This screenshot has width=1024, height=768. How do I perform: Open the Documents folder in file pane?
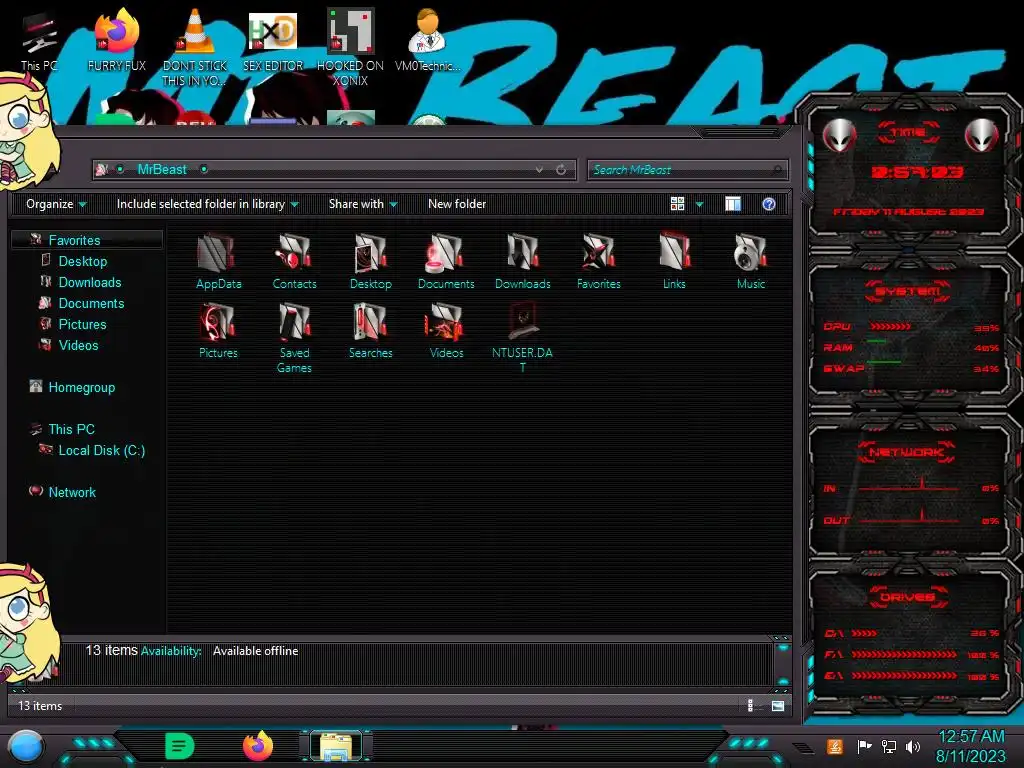[x=446, y=261]
